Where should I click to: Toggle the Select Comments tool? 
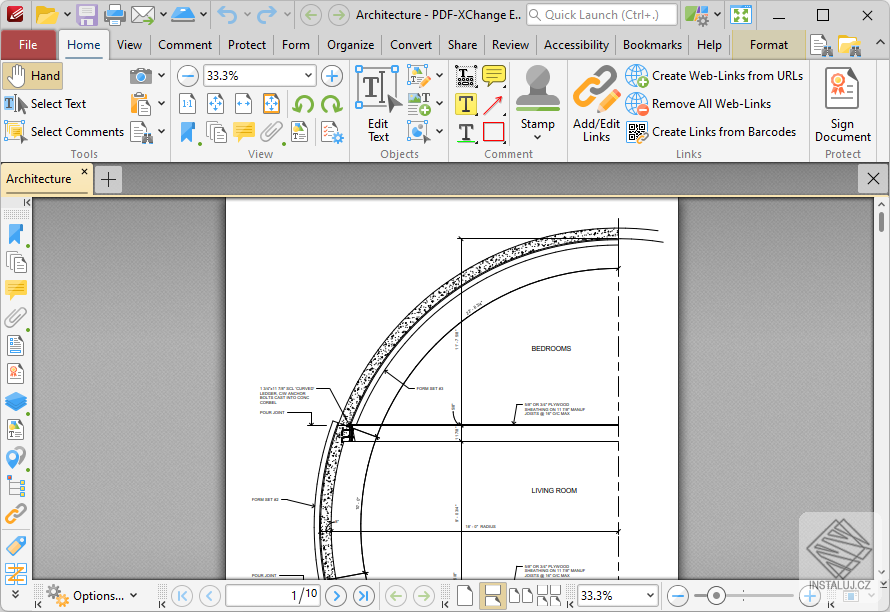point(65,131)
